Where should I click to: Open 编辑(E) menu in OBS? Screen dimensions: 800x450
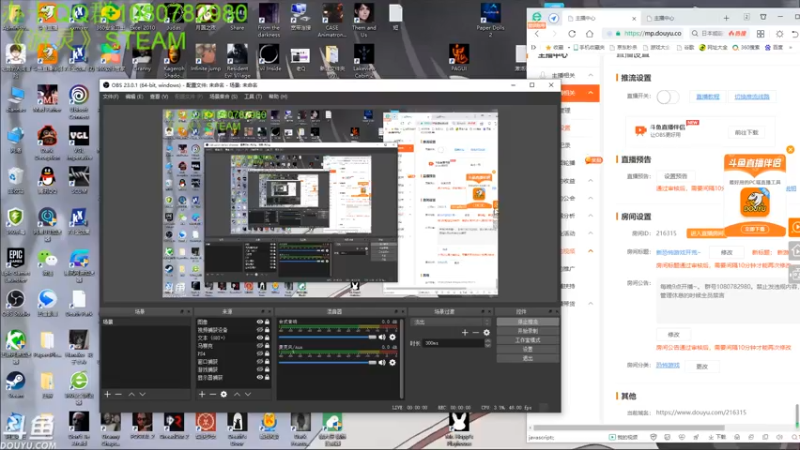pyautogui.click(x=135, y=96)
